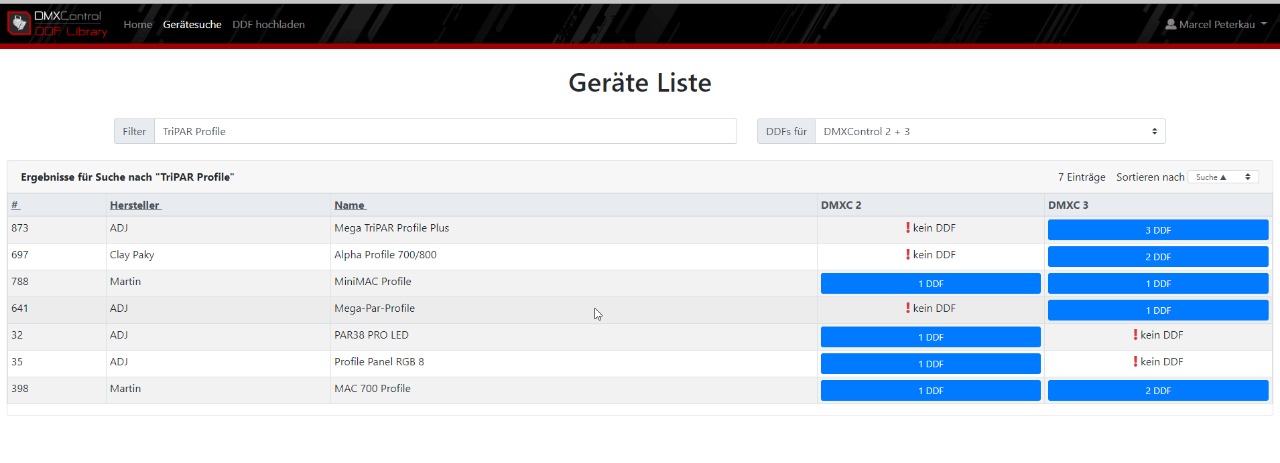Click the 3 DDF button for Mega TriPAR Profile Plus
Viewport: 1280px width, 463px height.
click(x=1158, y=230)
